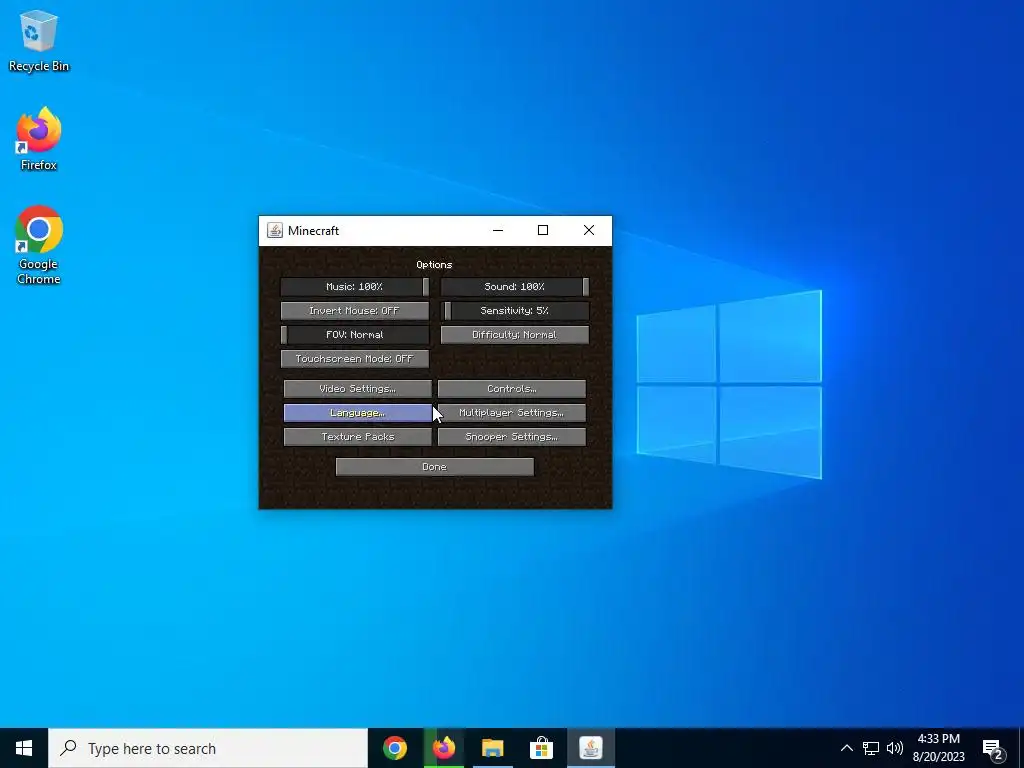Click the Options heading text
Image resolution: width=1024 pixels, height=768 pixels.
click(434, 264)
